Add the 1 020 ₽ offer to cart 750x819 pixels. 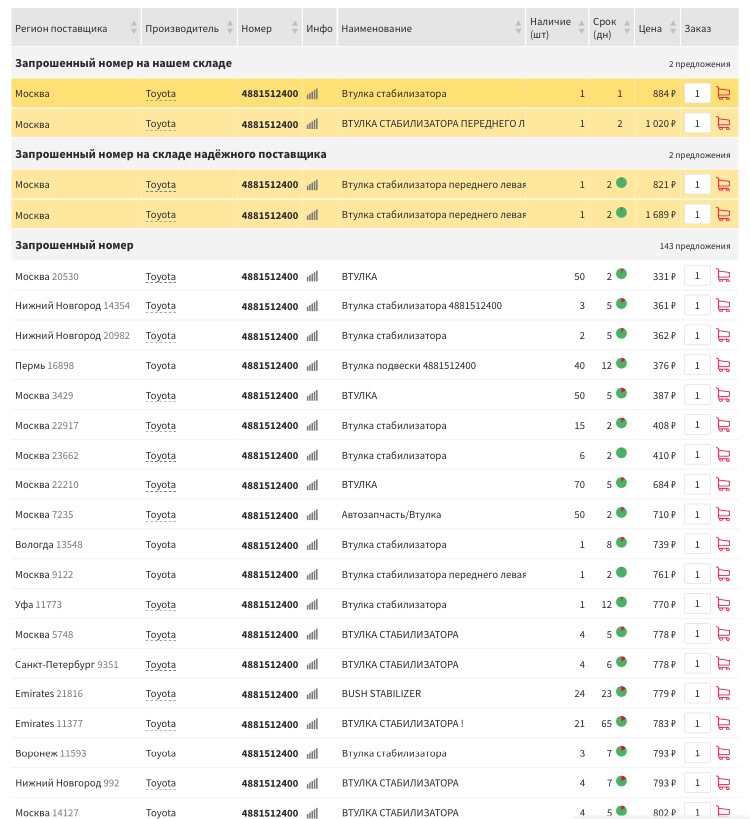(723, 124)
